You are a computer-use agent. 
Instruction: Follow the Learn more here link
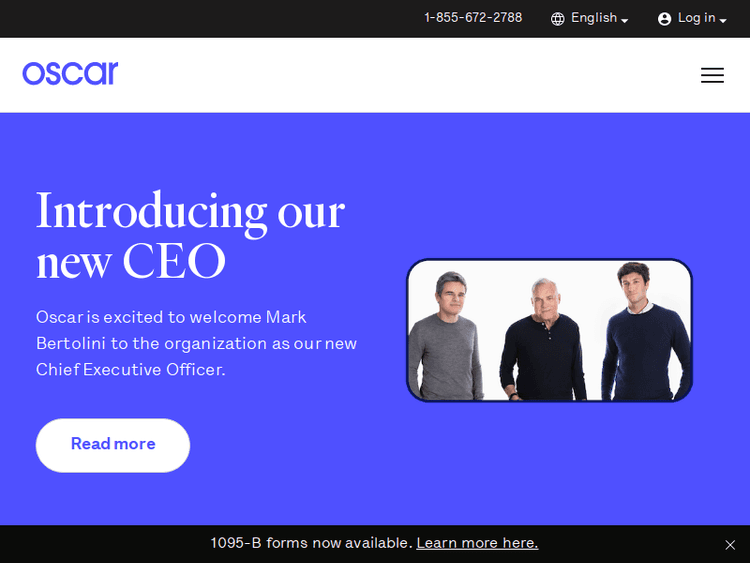tap(477, 543)
